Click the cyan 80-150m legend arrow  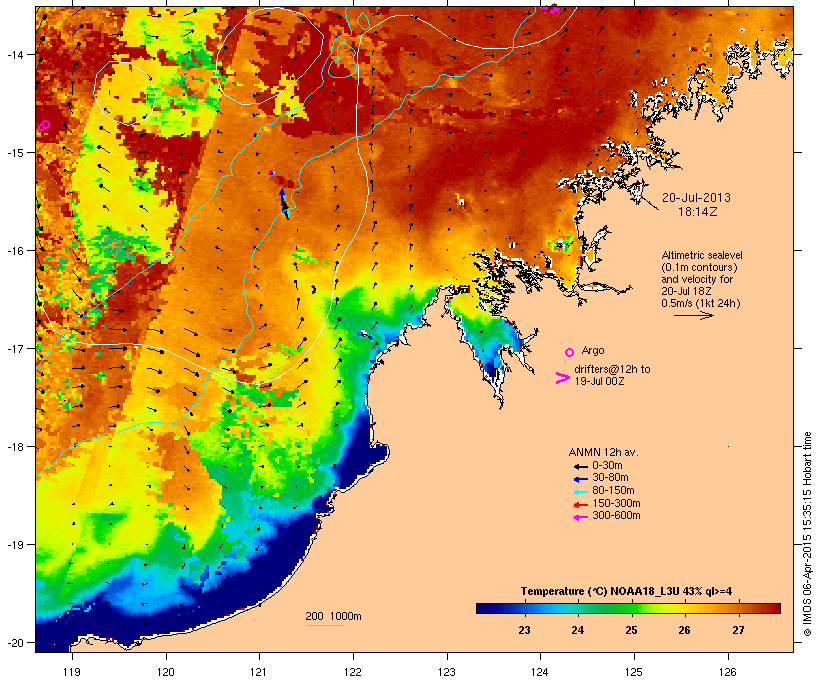(x=580, y=492)
